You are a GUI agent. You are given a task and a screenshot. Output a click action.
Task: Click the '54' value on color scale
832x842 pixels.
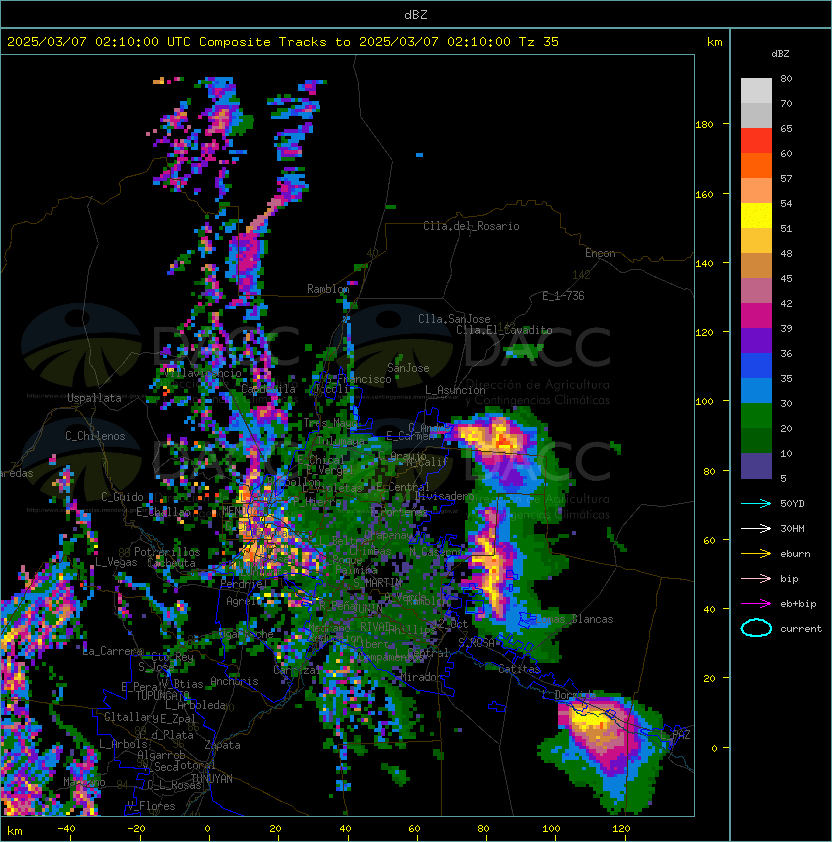point(786,204)
